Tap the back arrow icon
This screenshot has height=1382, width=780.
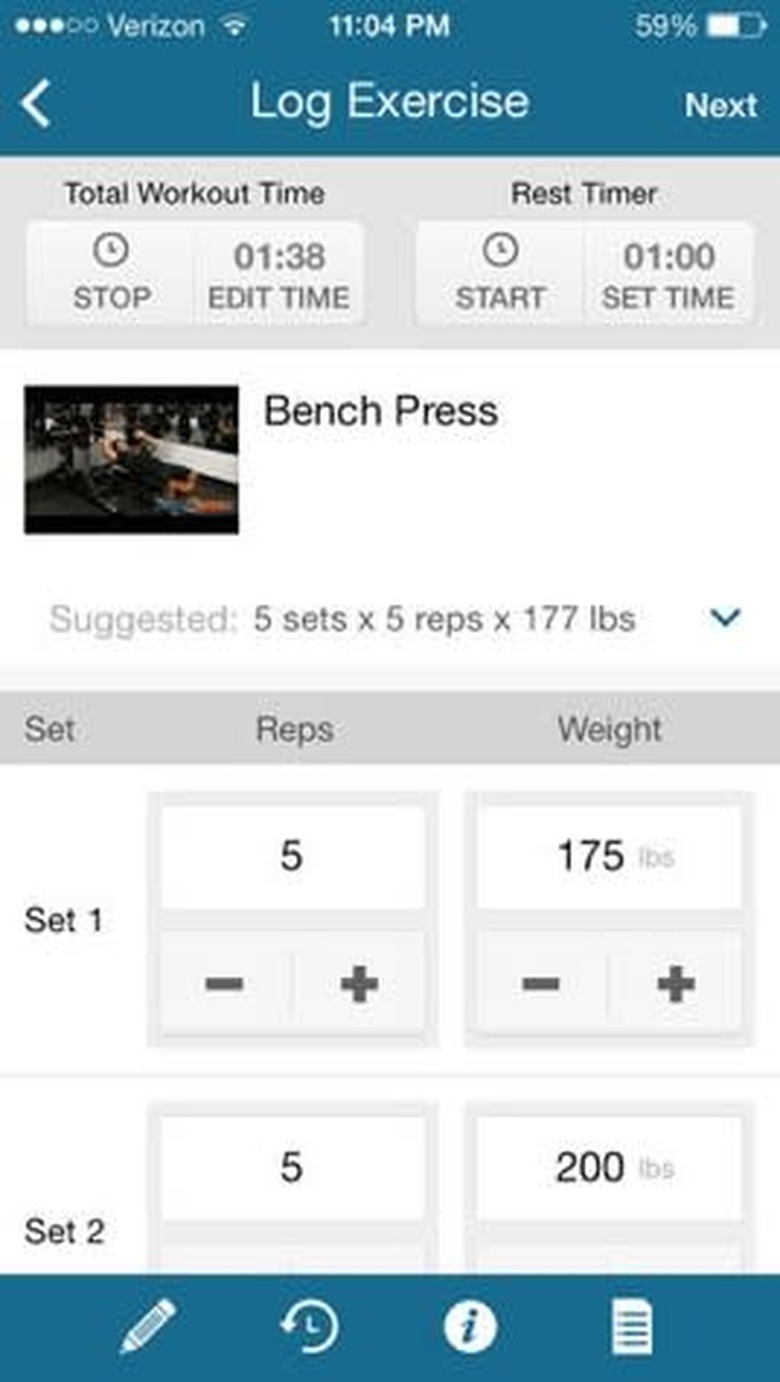[36, 104]
